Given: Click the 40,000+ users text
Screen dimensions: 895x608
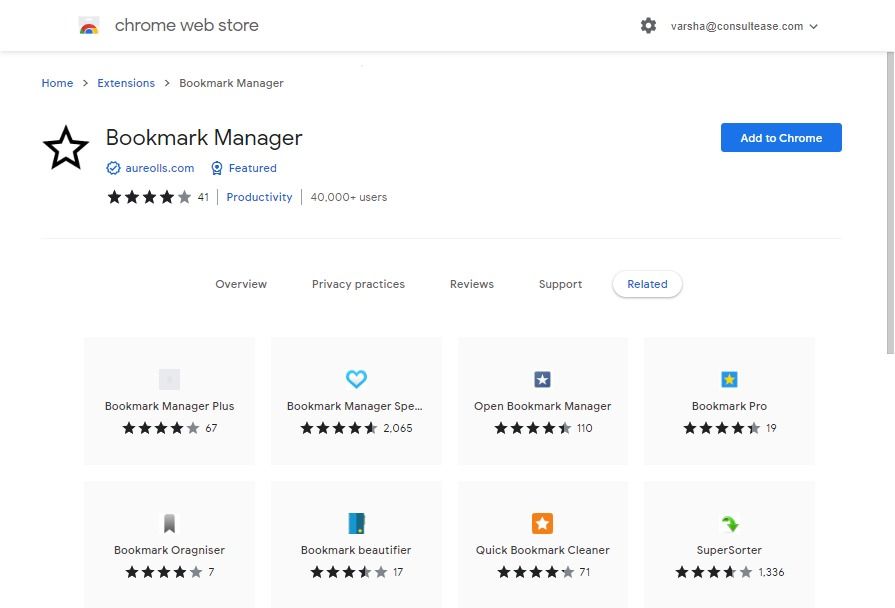Looking at the screenshot, I should coord(349,197).
